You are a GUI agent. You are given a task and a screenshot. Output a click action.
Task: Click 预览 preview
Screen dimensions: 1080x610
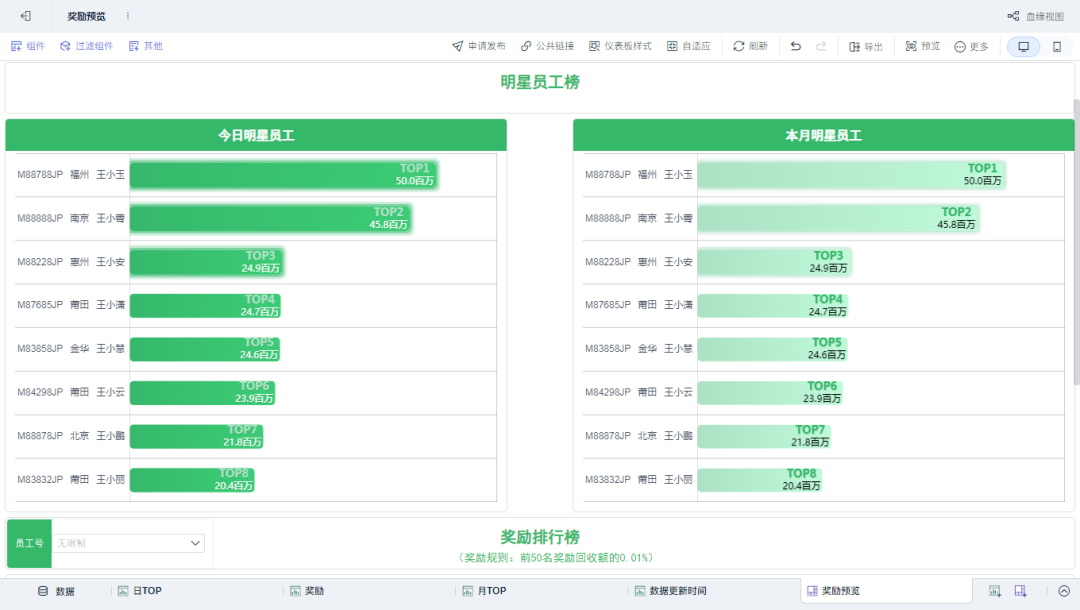click(x=923, y=46)
